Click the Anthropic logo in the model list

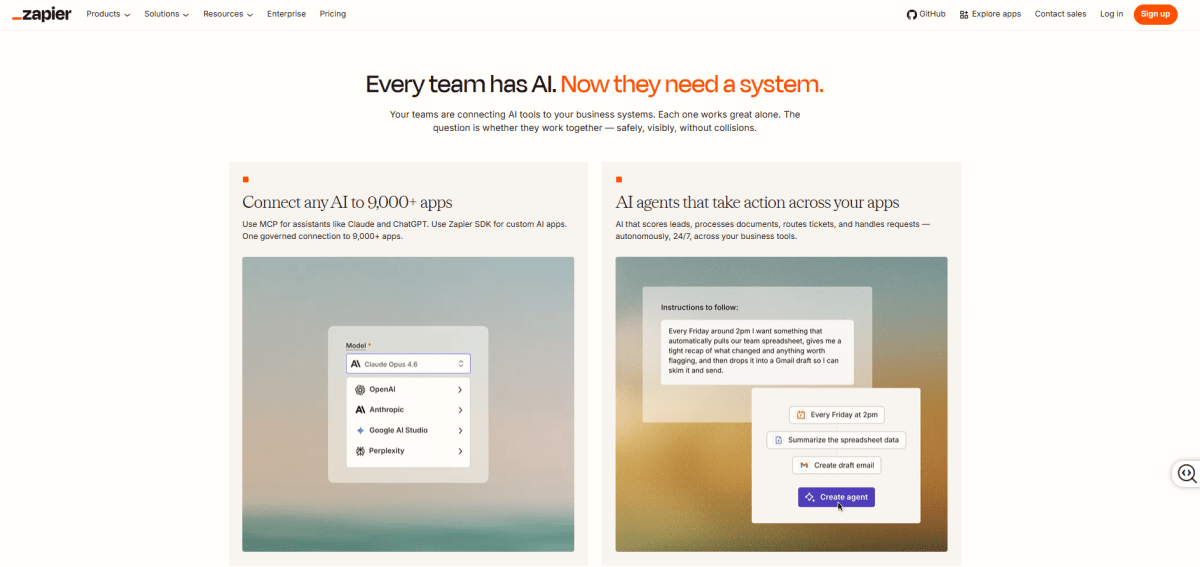click(x=360, y=410)
